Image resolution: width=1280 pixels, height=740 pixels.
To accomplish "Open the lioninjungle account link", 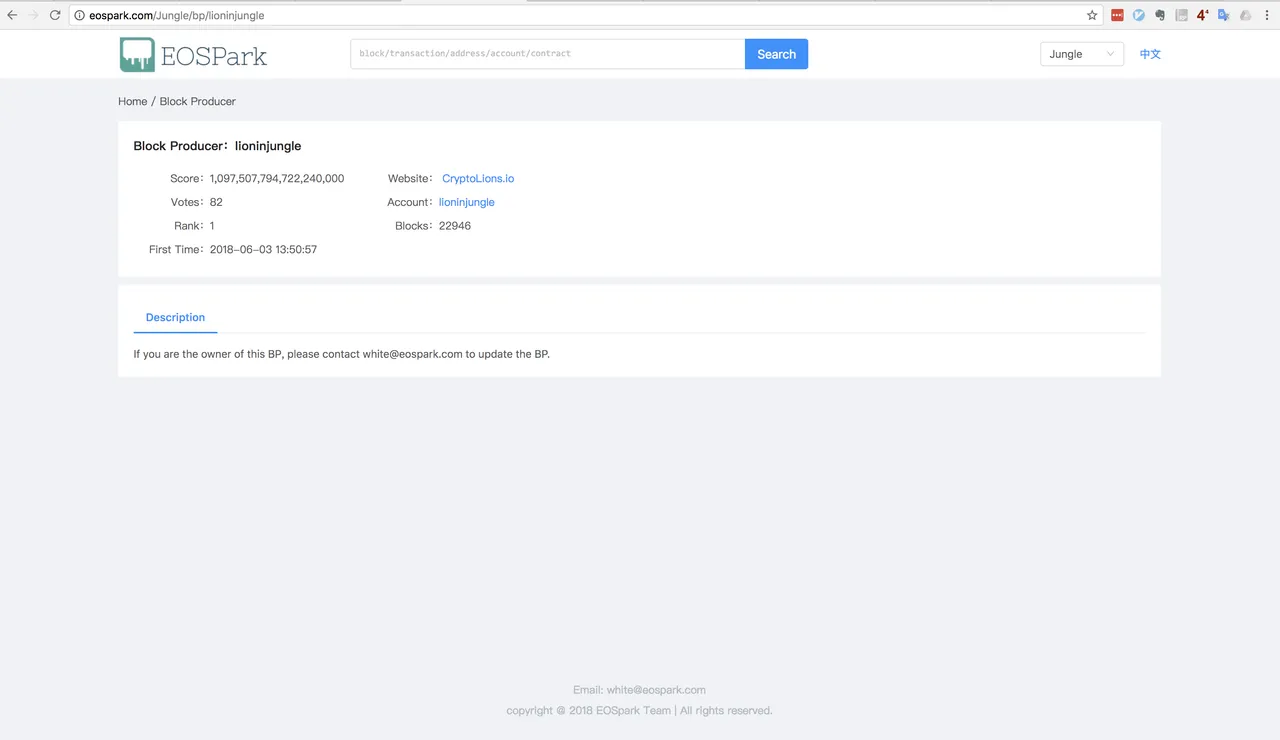I will tap(467, 202).
